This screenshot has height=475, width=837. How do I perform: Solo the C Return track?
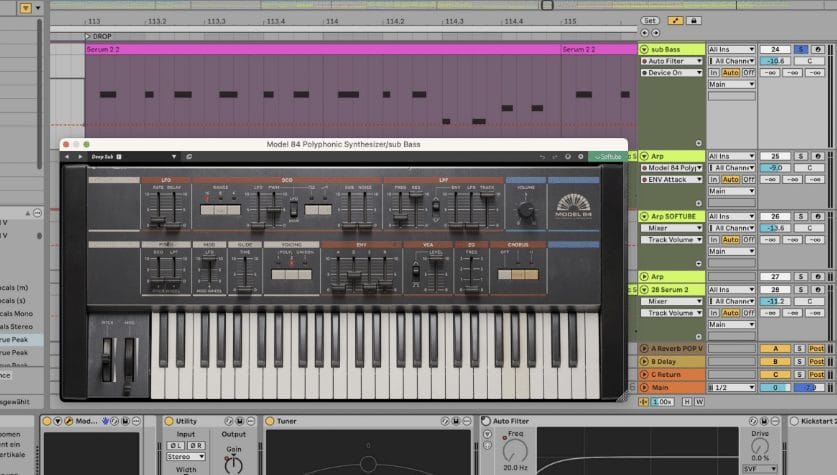[799, 375]
